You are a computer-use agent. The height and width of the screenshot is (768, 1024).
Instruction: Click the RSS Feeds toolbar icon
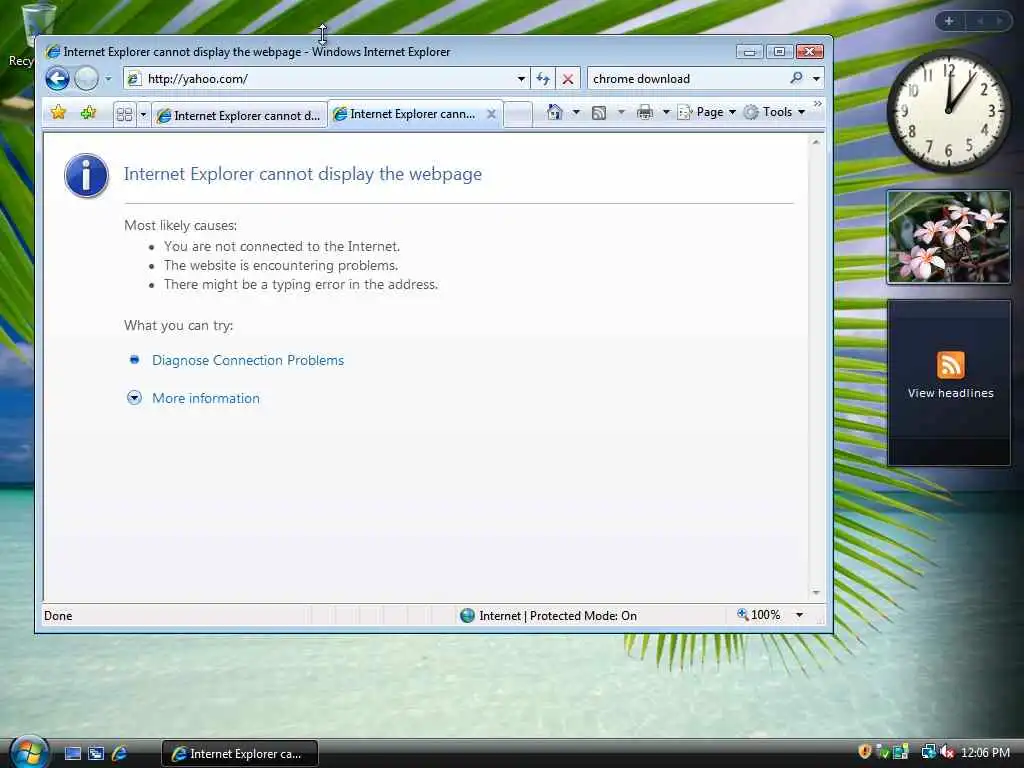point(599,113)
